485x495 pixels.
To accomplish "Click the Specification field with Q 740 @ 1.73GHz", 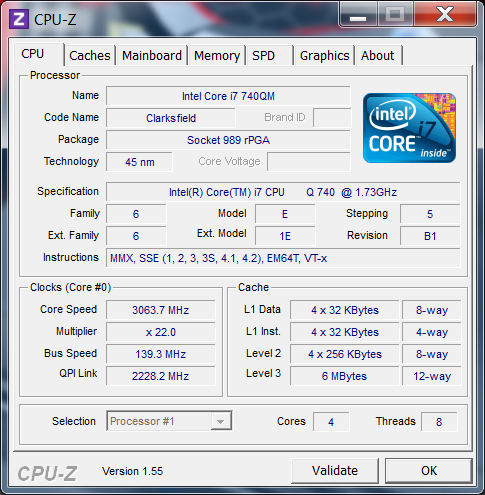I will pos(283,192).
